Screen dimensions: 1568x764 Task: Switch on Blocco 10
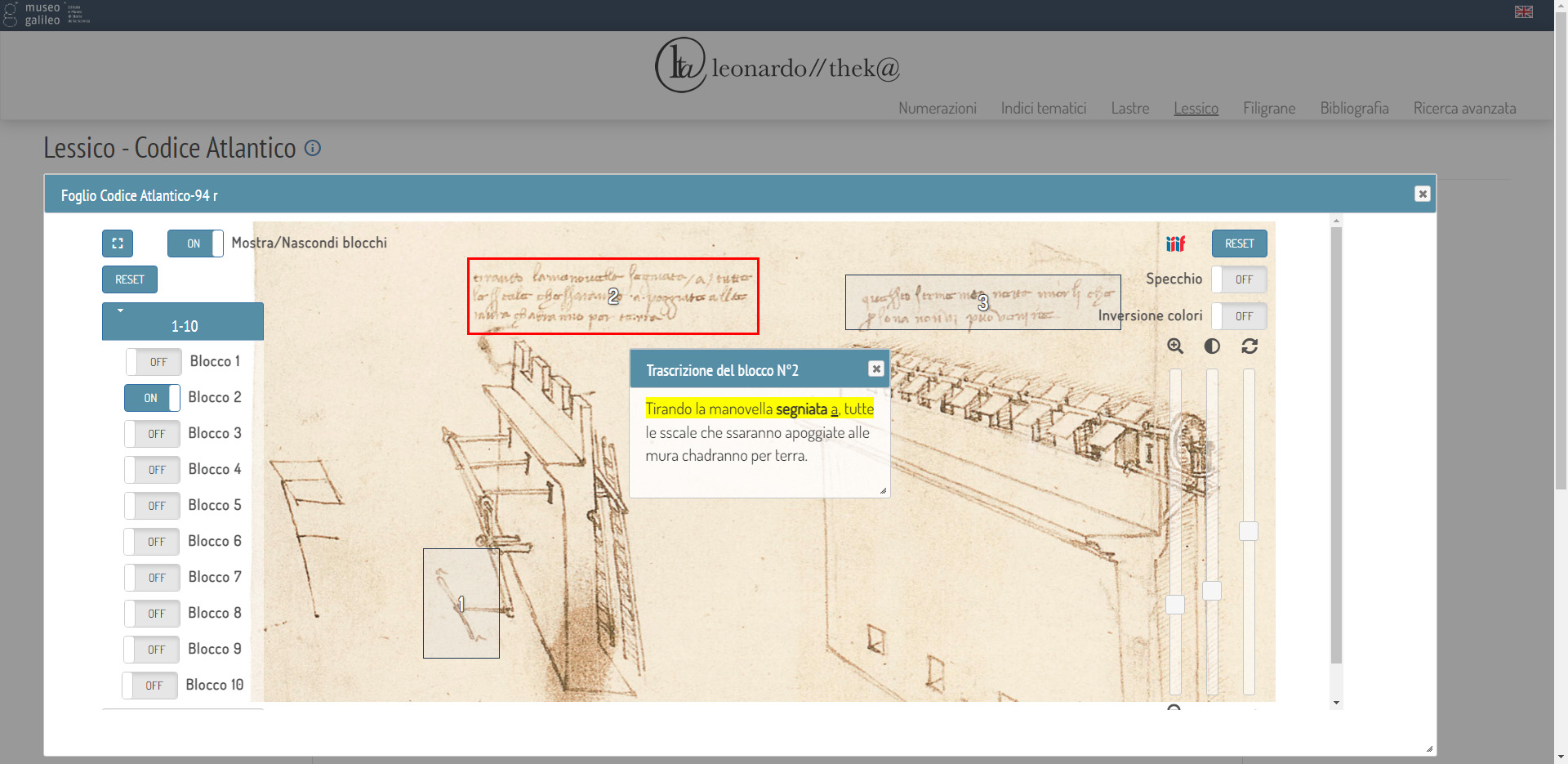tap(149, 686)
